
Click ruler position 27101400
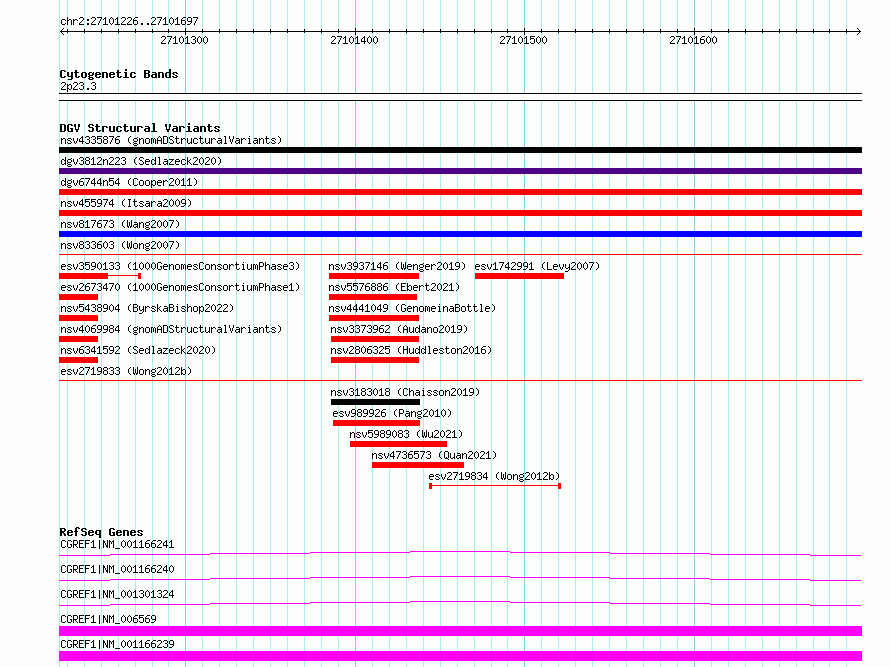coord(354,40)
